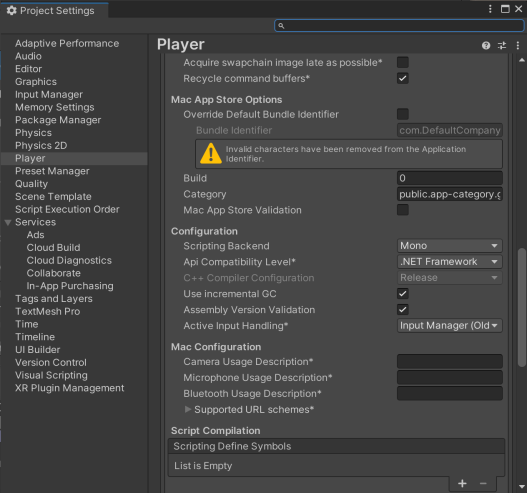
Task: Remove a Scripting Define Symbol with minus
Action: [x=483, y=483]
